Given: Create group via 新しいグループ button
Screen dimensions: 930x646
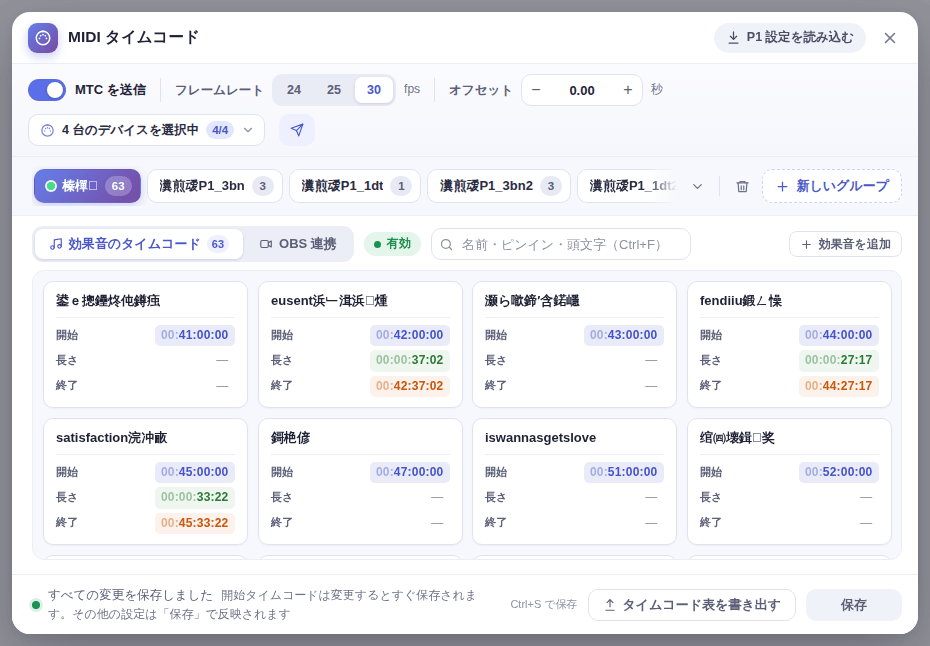Looking at the screenshot, I should tap(832, 186).
